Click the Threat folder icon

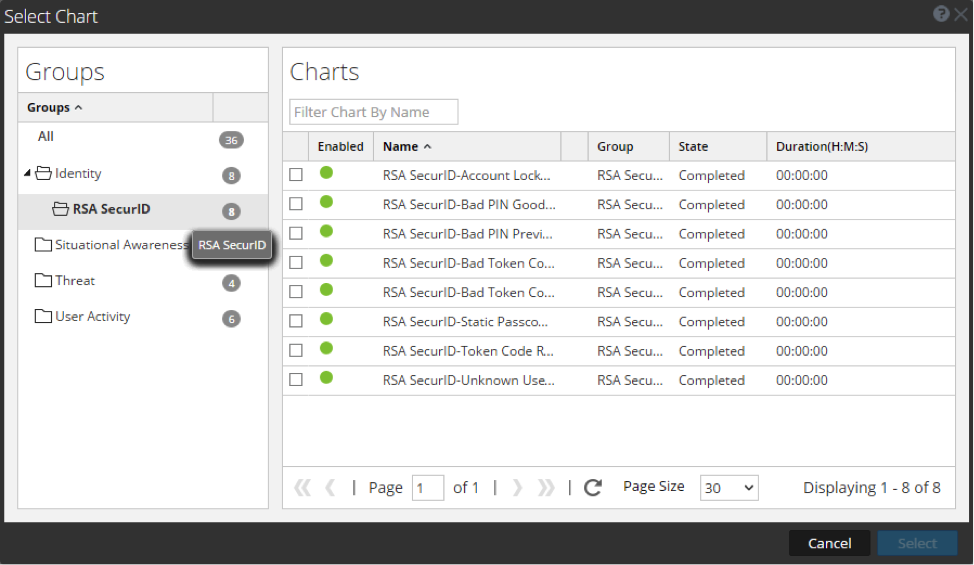point(43,281)
